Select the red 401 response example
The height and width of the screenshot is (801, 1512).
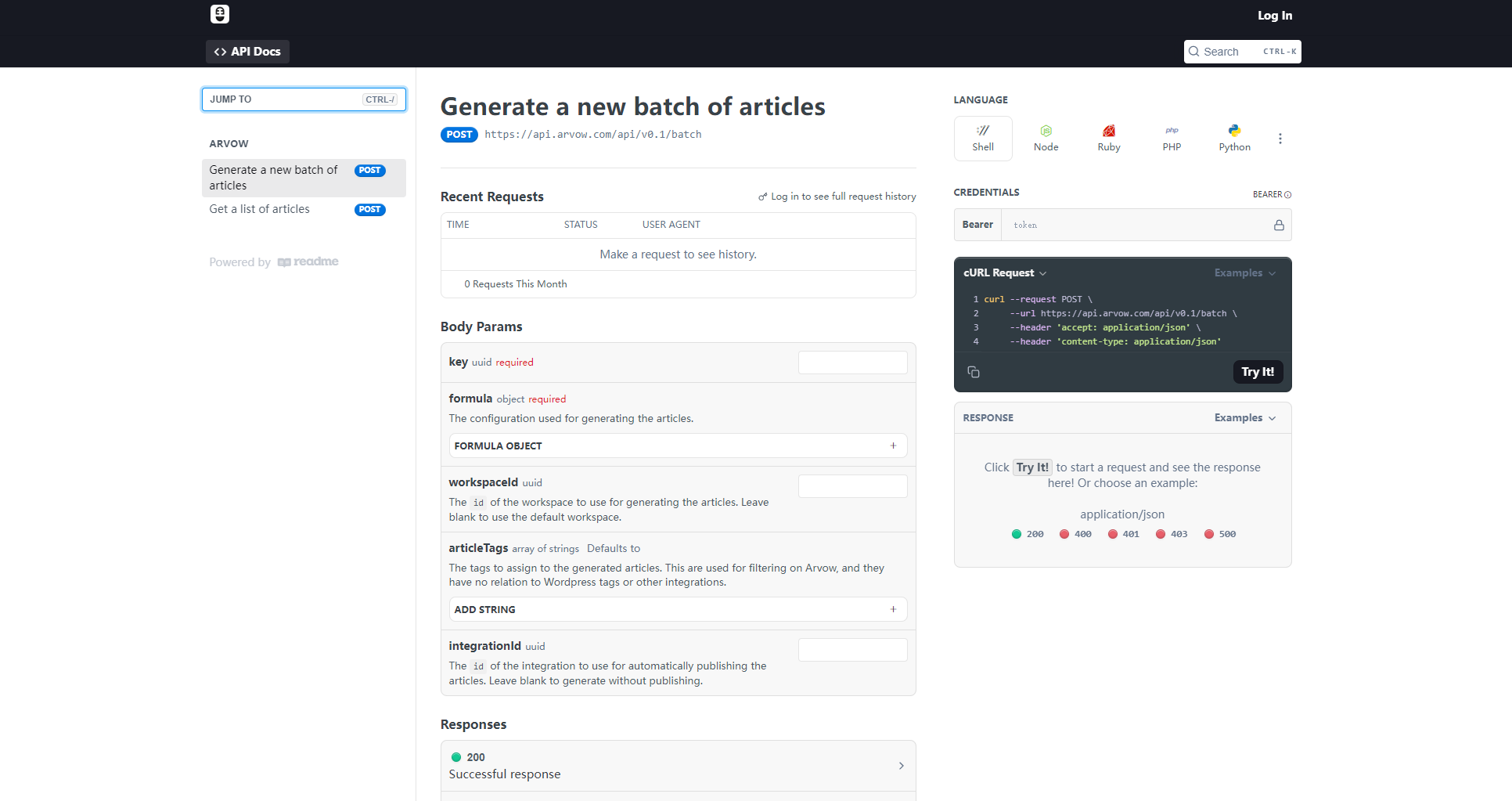click(1124, 534)
